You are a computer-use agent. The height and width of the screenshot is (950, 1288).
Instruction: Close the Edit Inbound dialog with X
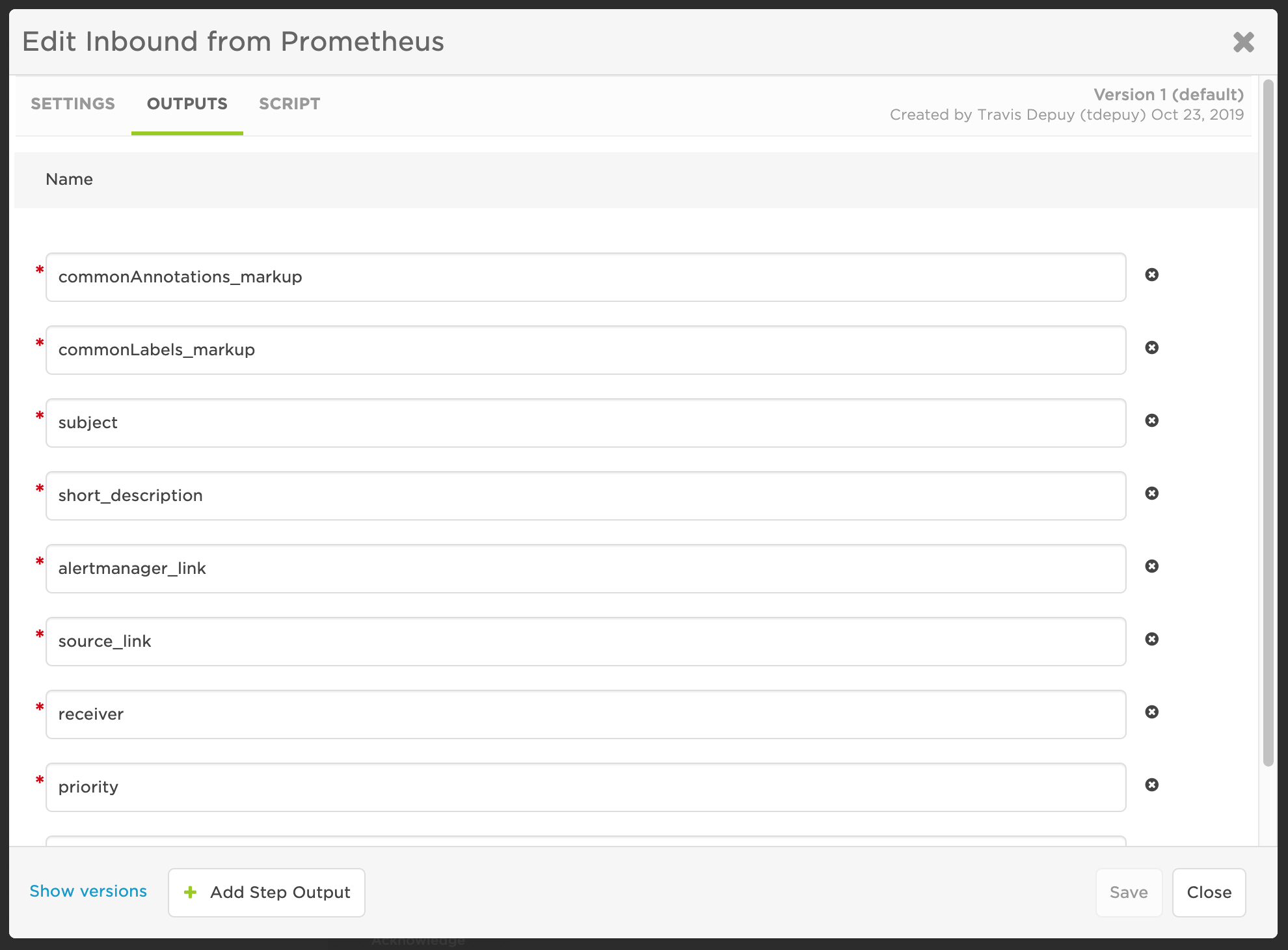click(x=1243, y=42)
